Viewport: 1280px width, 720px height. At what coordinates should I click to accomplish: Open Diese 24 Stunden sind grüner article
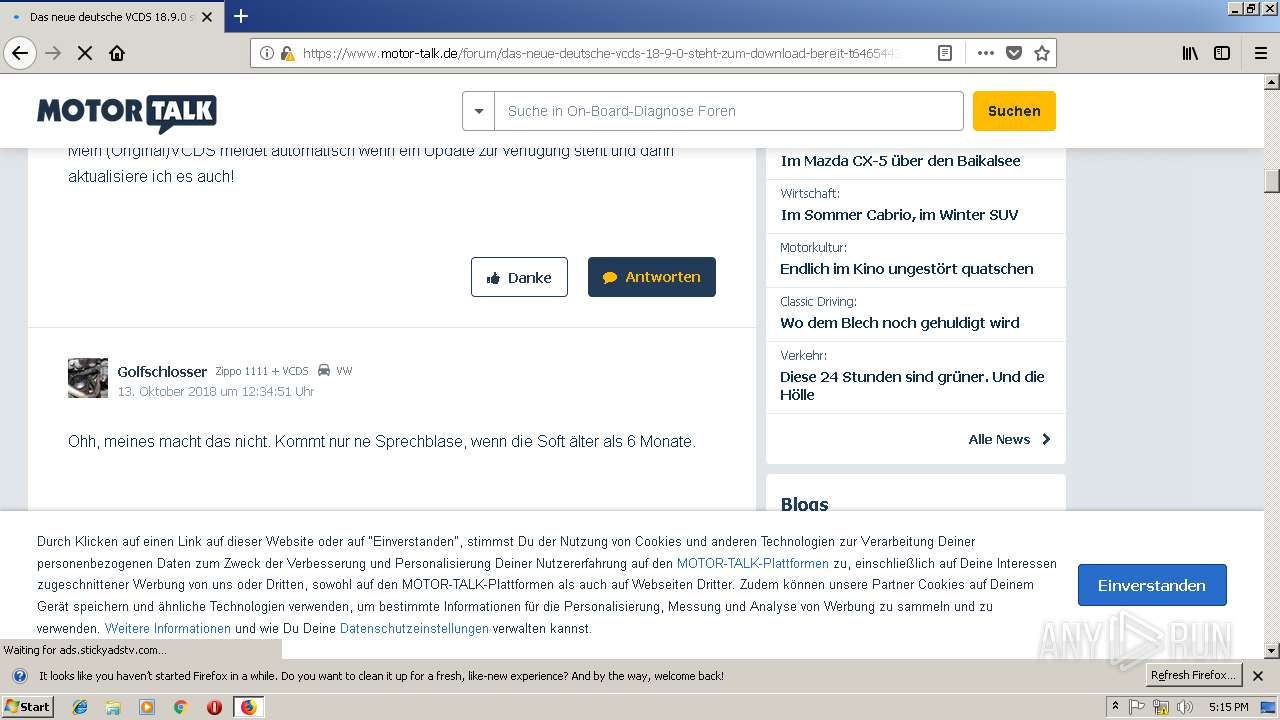[912, 386]
